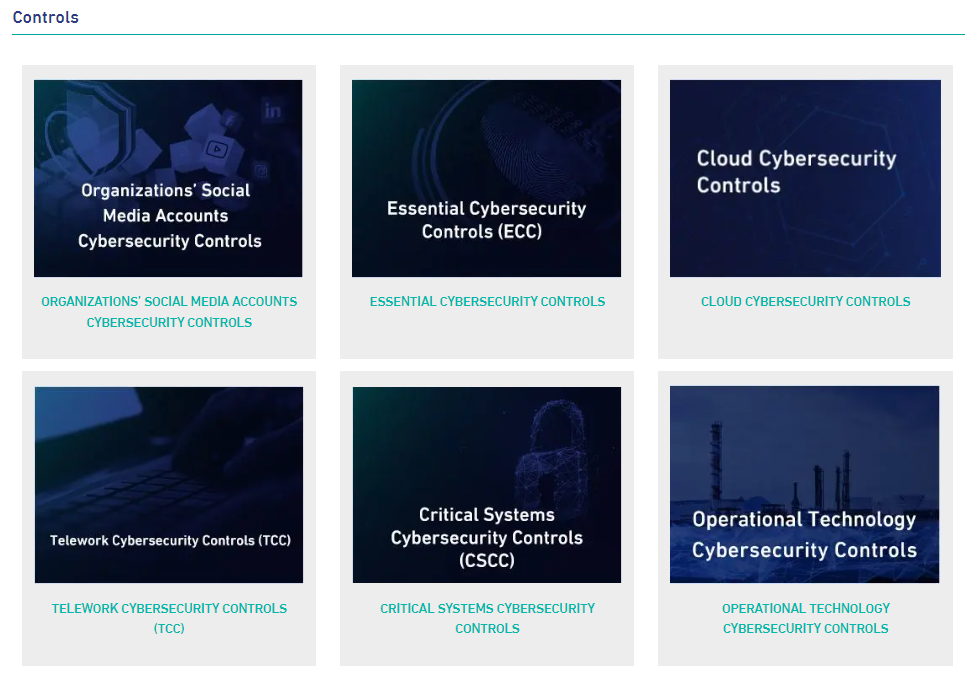
Task: Follow the CLOUD CYBERSECURITY CONTROLS link
Action: click(805, 302)
